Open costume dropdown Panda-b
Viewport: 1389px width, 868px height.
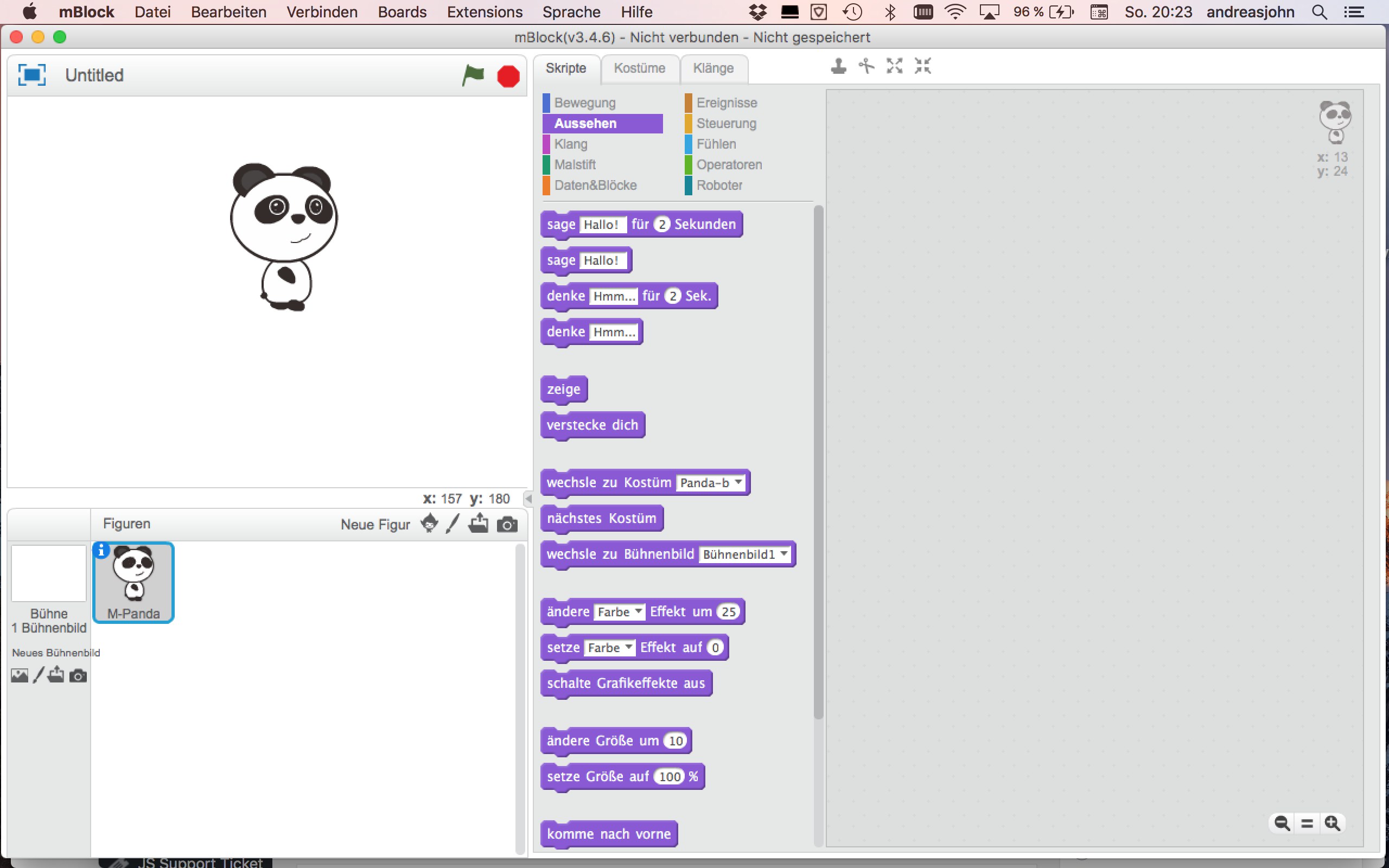[x=711, y=483]
